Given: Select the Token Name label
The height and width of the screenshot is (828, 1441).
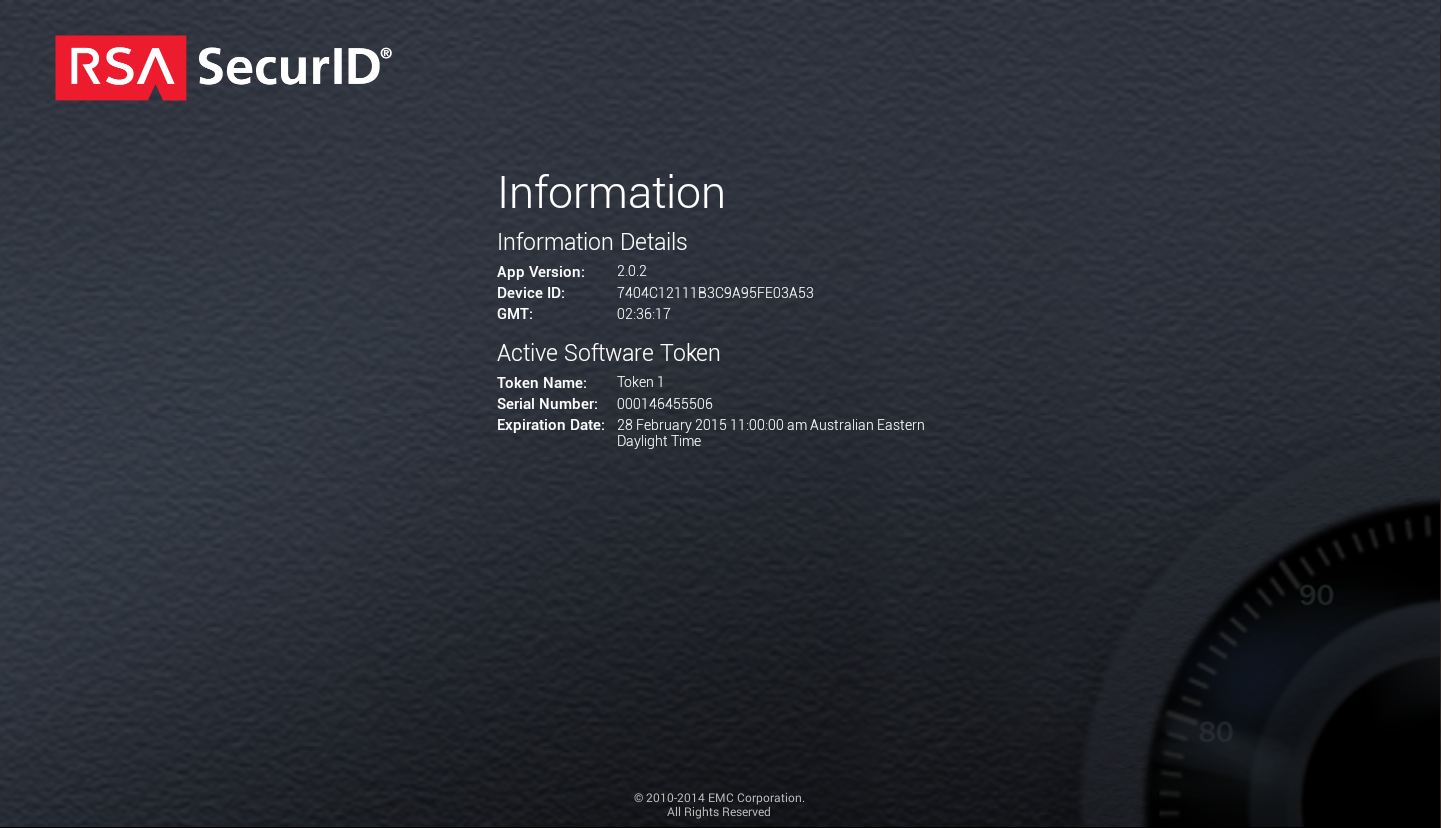Looking at the screenshot, I should tap(542, 383).
